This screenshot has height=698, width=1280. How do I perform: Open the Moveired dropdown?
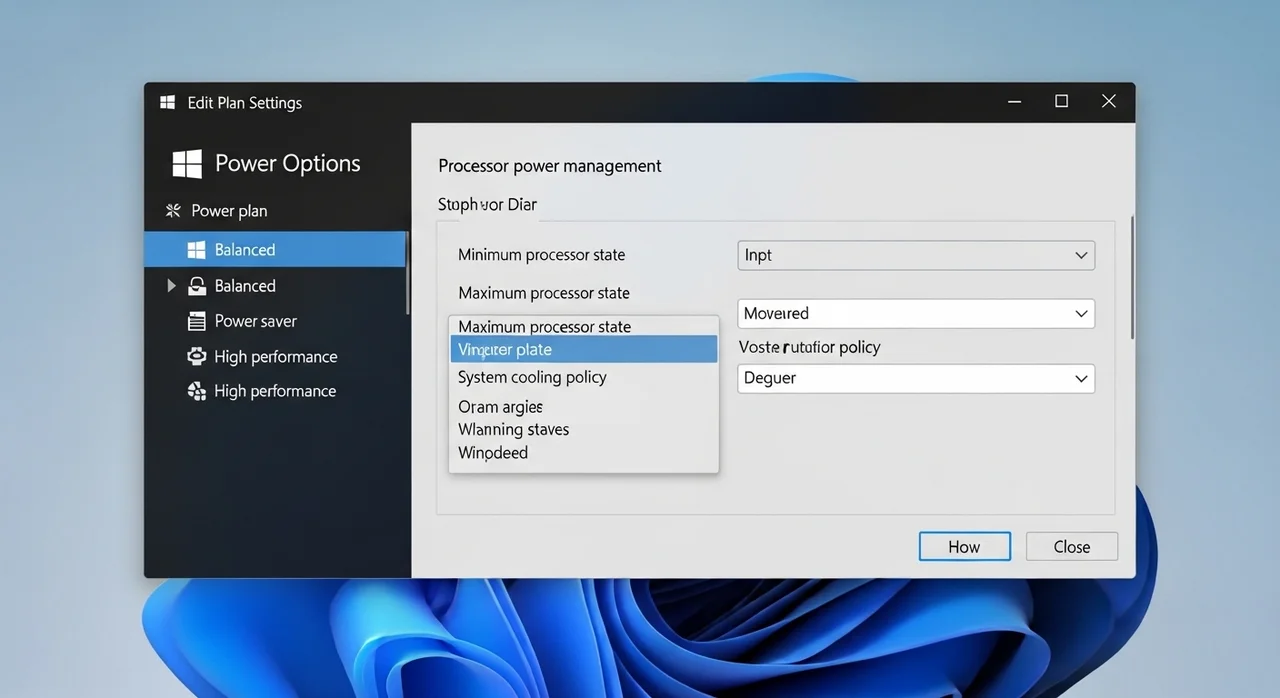[915, 314]
